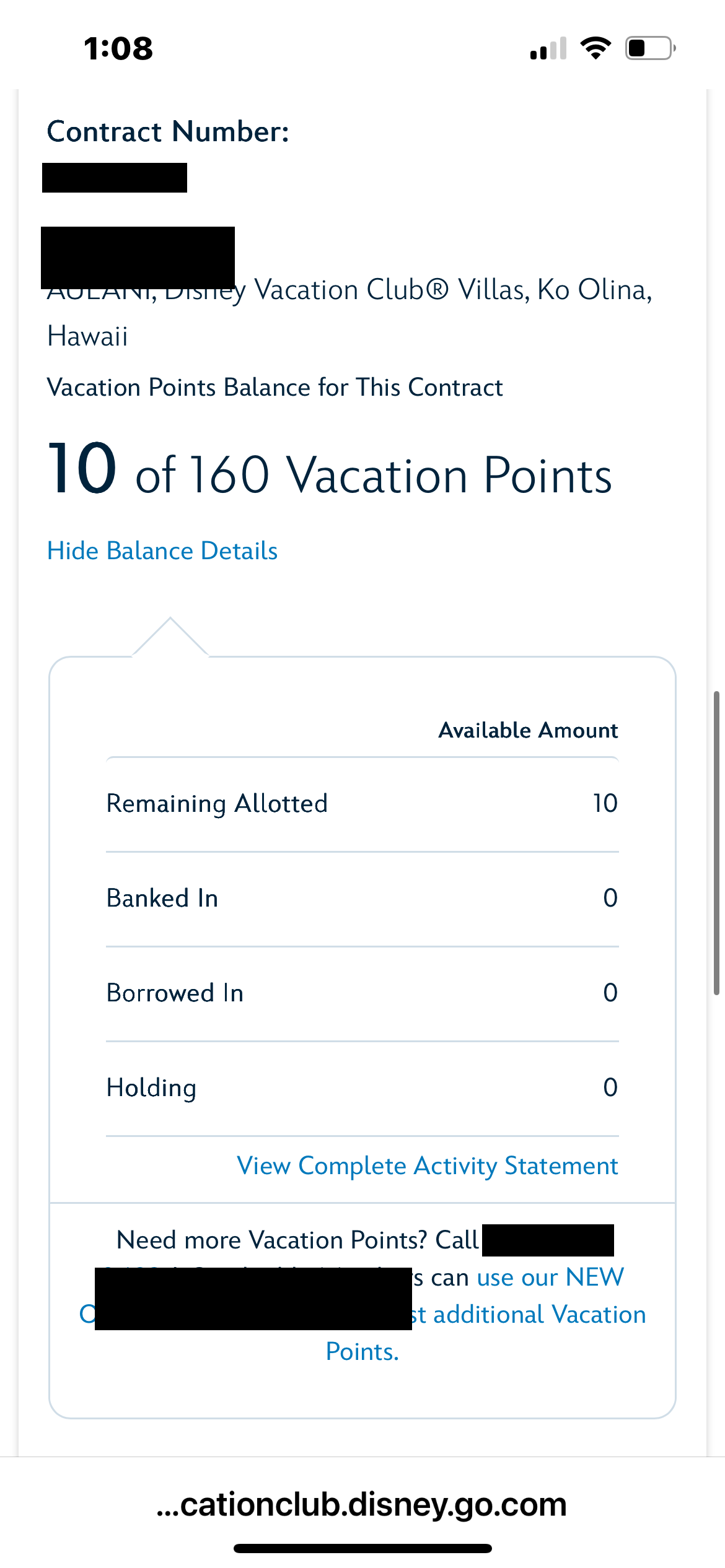Click the Available Amount column header
This screenshot has width=725, height=1568.
pos(528,731)
